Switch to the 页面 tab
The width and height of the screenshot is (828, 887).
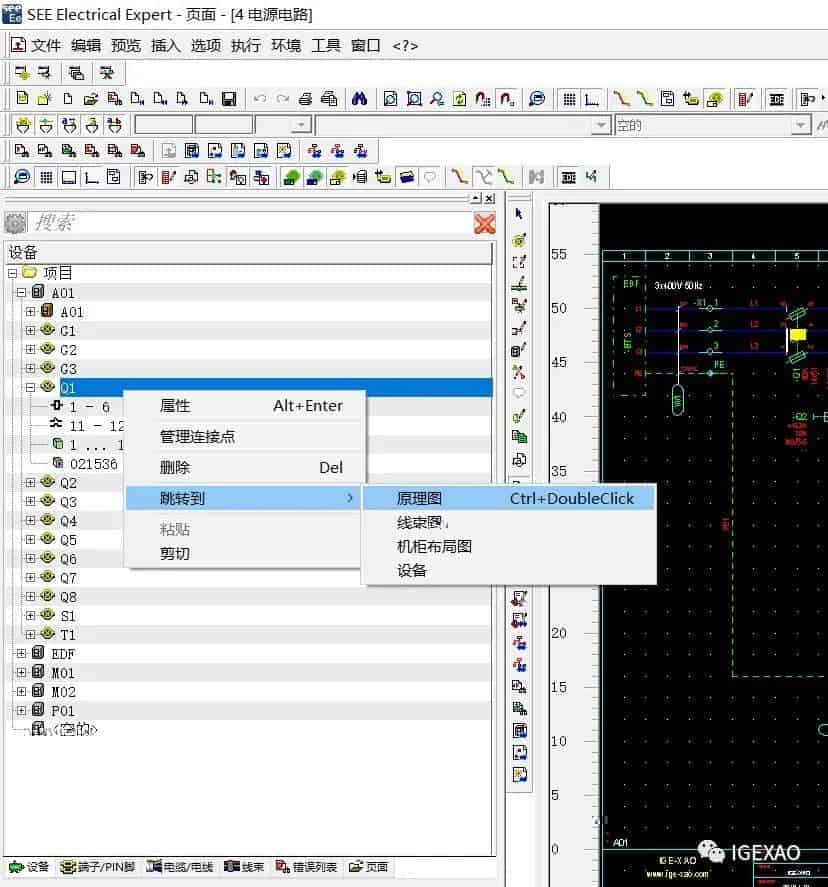(368, 867)
